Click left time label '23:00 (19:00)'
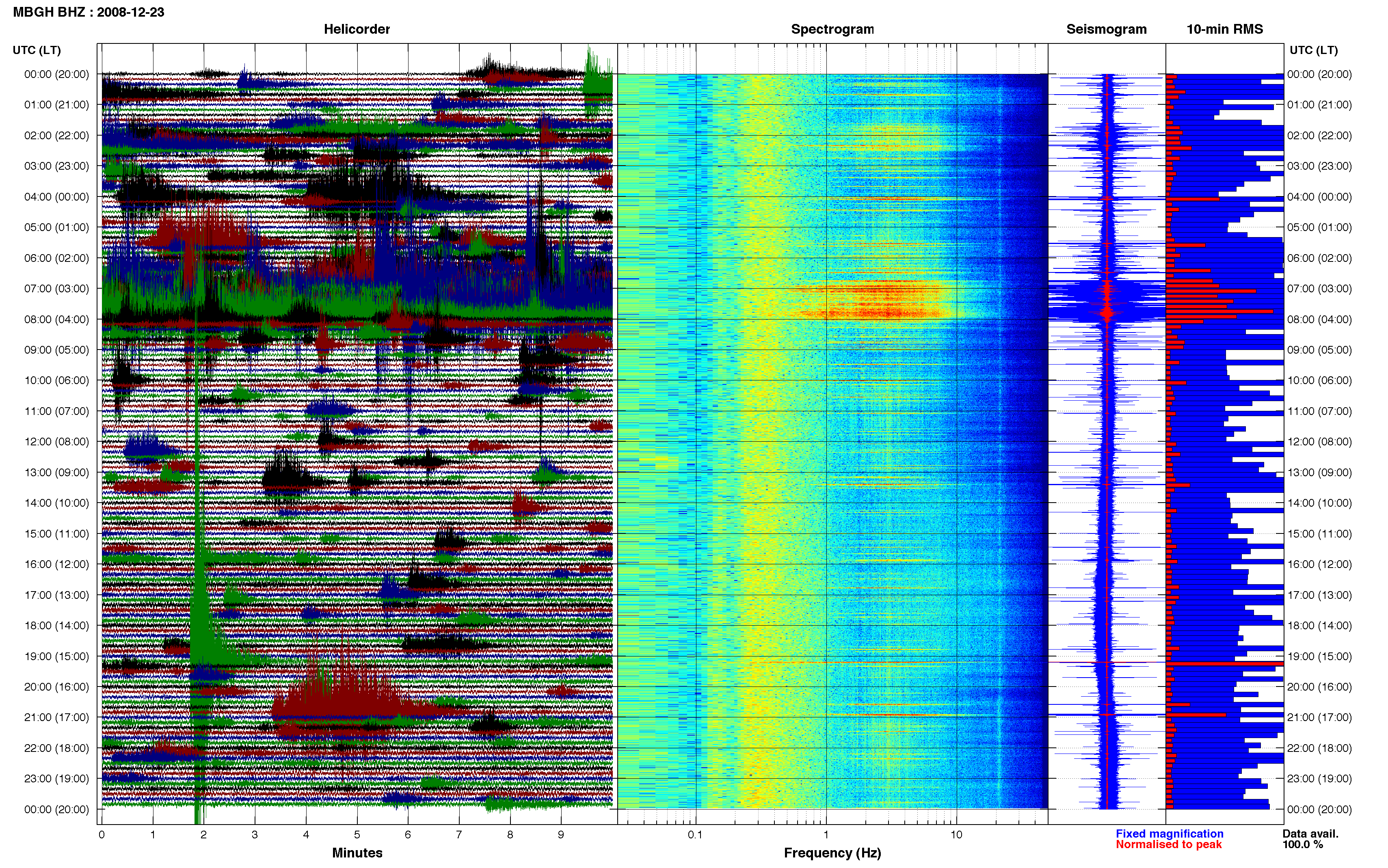 pos(57,778)
